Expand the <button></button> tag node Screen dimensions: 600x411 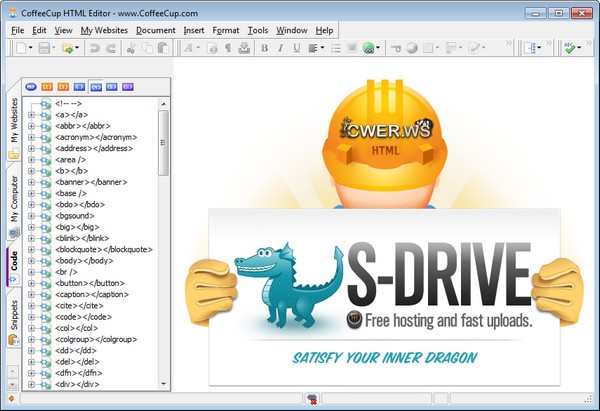[x=31, y=283]
